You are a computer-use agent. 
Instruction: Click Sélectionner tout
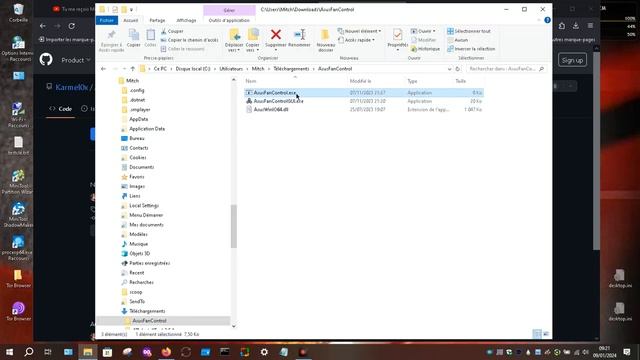pyautogui.click(x=469, y=31)
